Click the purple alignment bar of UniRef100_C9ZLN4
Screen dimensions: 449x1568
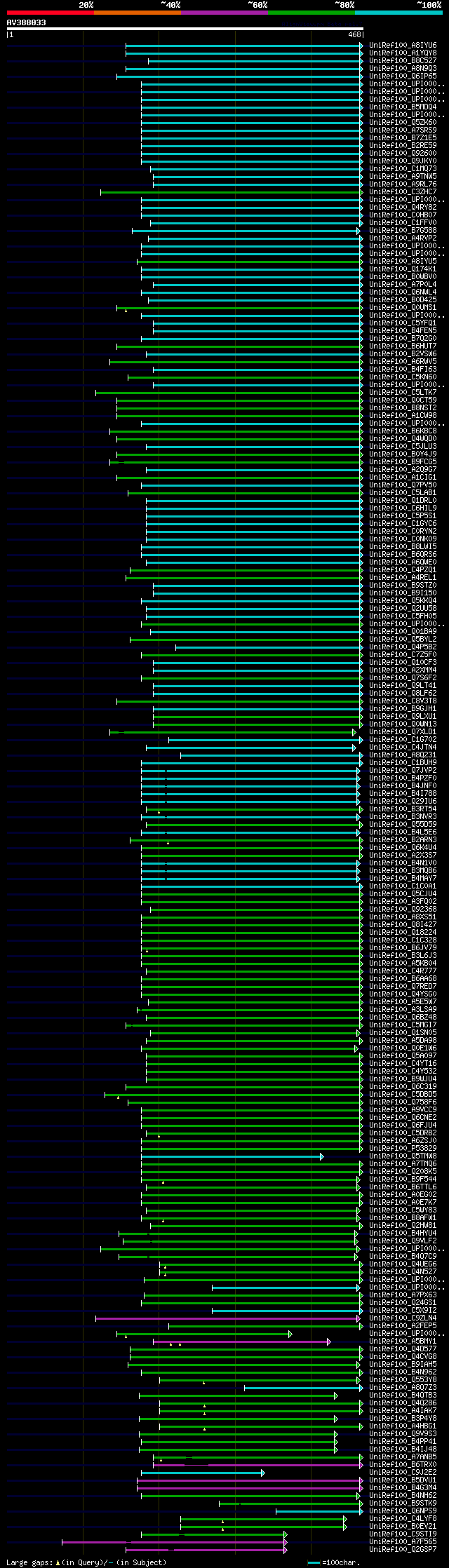[x=229, y=1318]
